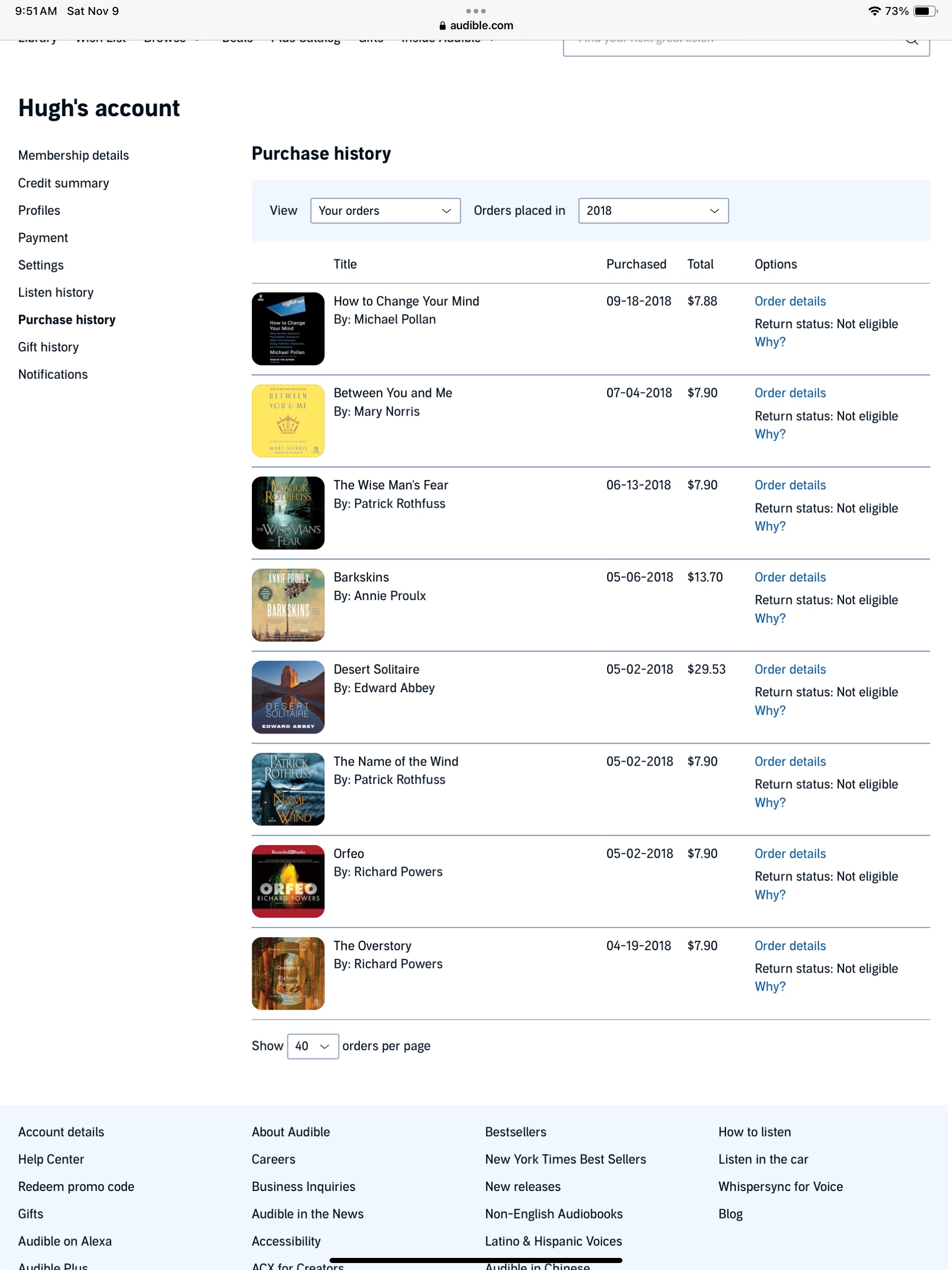The image size is (952, 1270).
Task: Select Credit summary in account menu
Action: [x=64, y=183]
